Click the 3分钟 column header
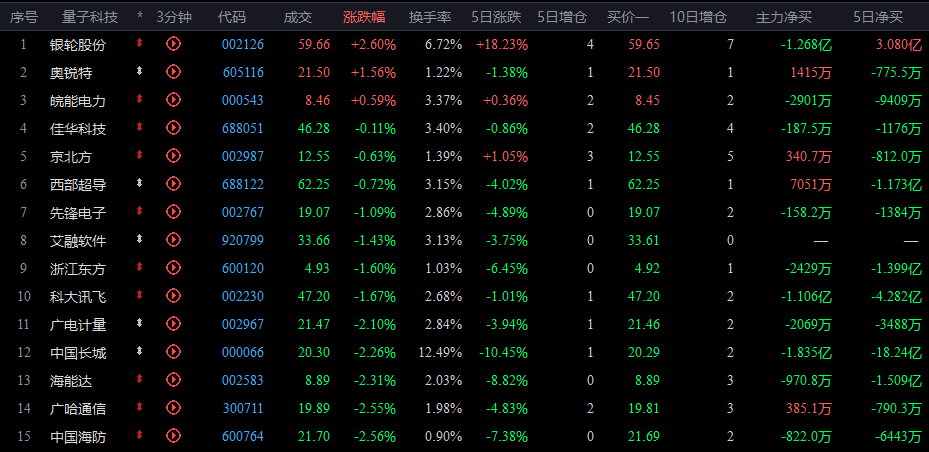Screen dimensions: 929x452 pyautogui.click(x=174, y=17)
